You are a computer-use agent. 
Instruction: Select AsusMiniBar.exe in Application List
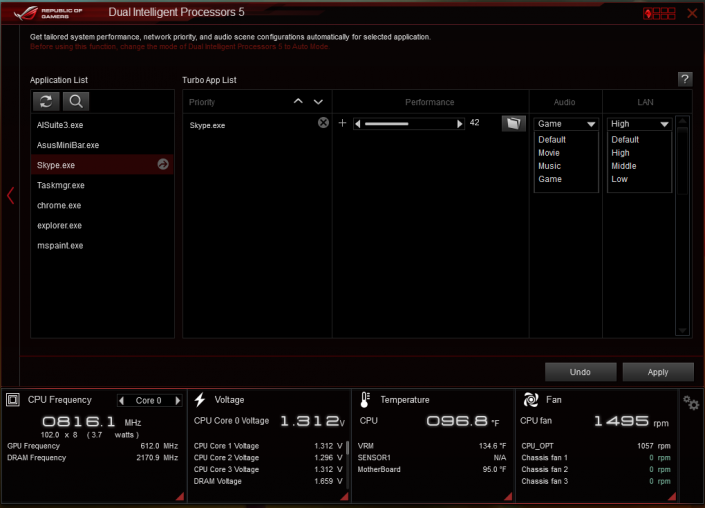pyautogui.click(x=102, y=145)
